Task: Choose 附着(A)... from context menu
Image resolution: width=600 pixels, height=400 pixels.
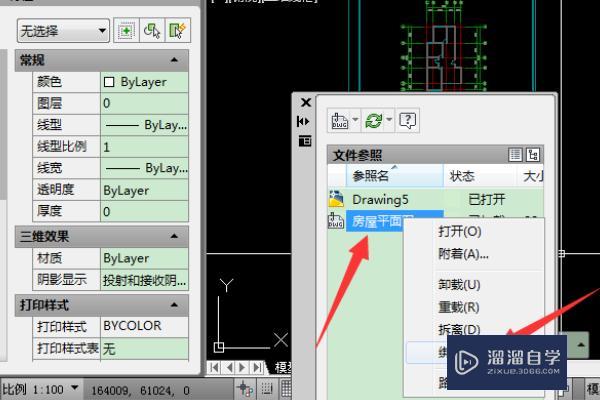Action: tap(463, 254)
